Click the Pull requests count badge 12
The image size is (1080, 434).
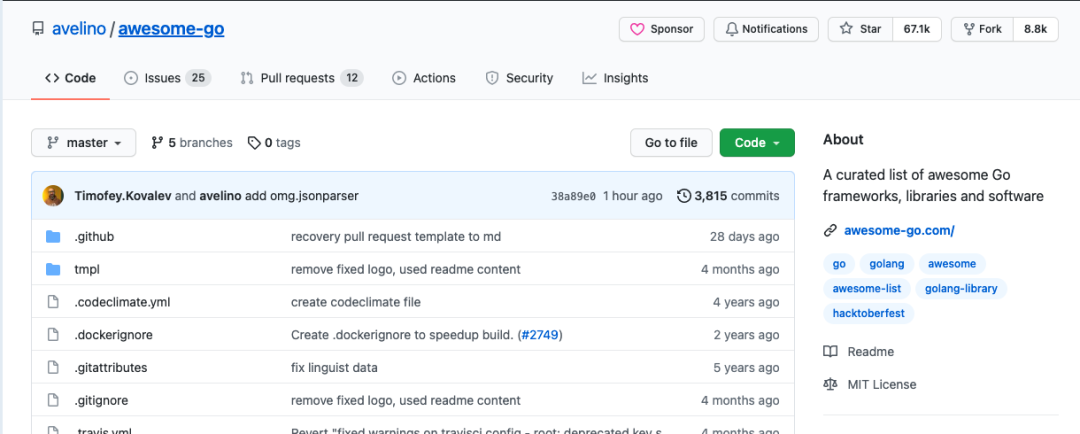click(x=352, y=78)
